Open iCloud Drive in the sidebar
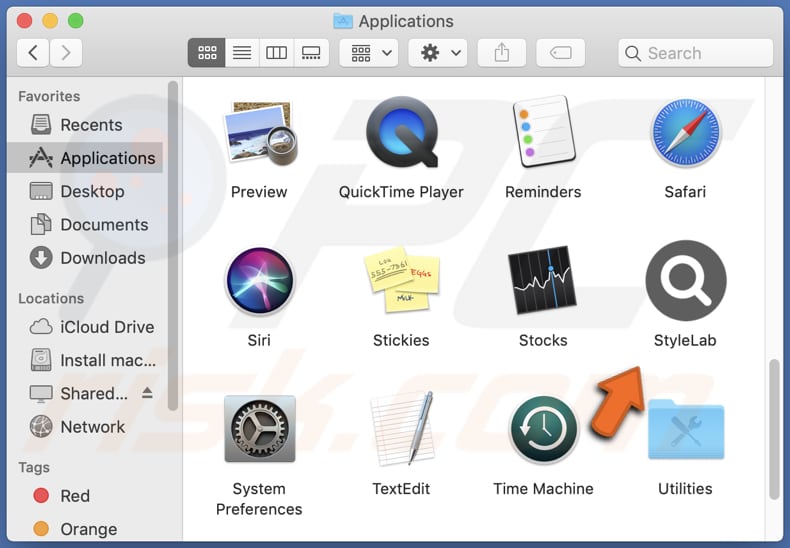The height and width of the screenshot is (548, 790). coord(85,327)
